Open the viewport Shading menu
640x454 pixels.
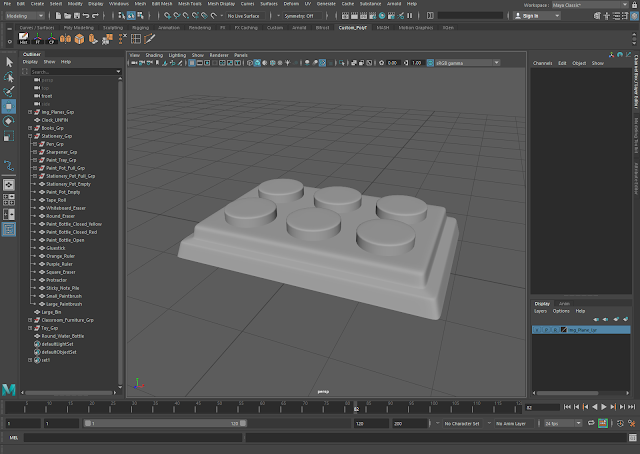154,55
